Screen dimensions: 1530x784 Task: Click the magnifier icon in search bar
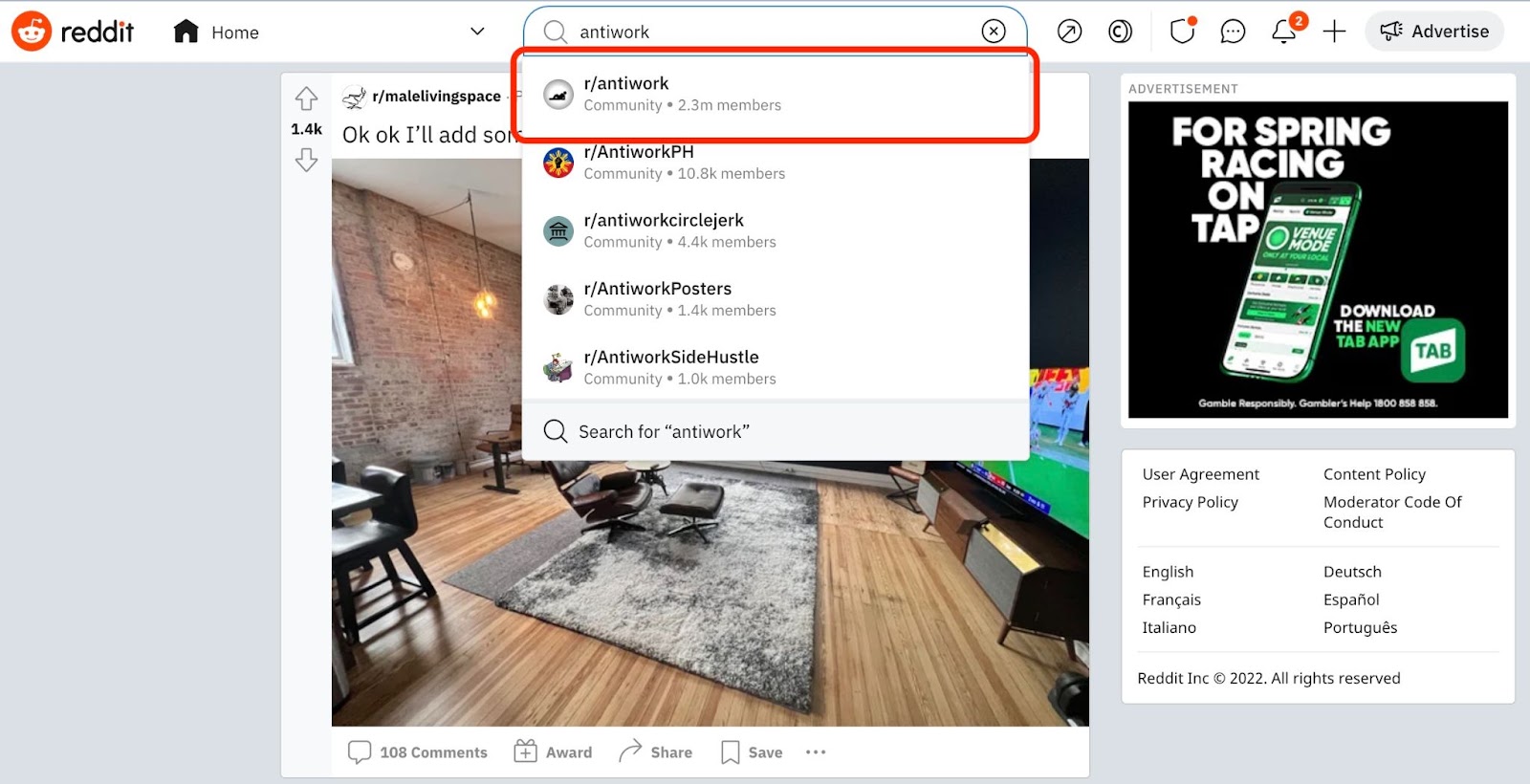tap(556, 32)
